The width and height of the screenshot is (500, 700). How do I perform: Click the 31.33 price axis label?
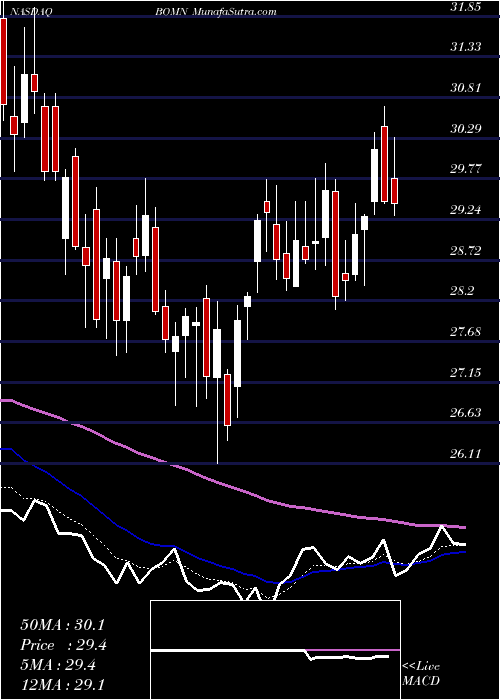[466, 46]
